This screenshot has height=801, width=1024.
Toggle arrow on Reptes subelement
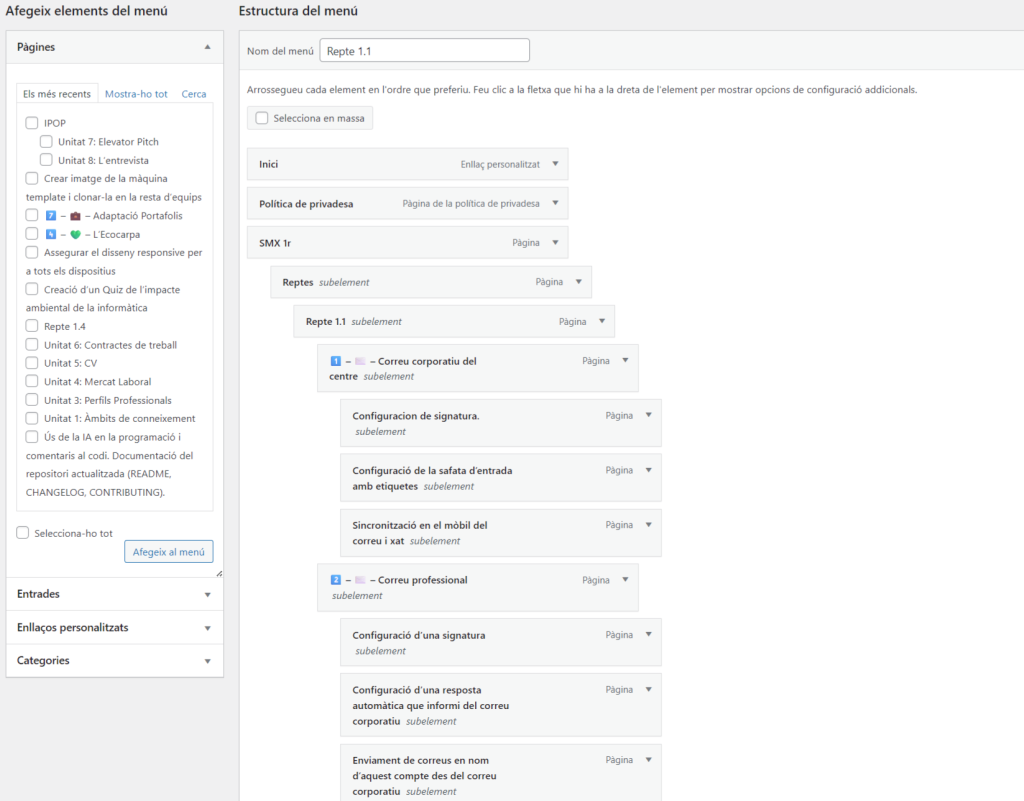(578, 282)
